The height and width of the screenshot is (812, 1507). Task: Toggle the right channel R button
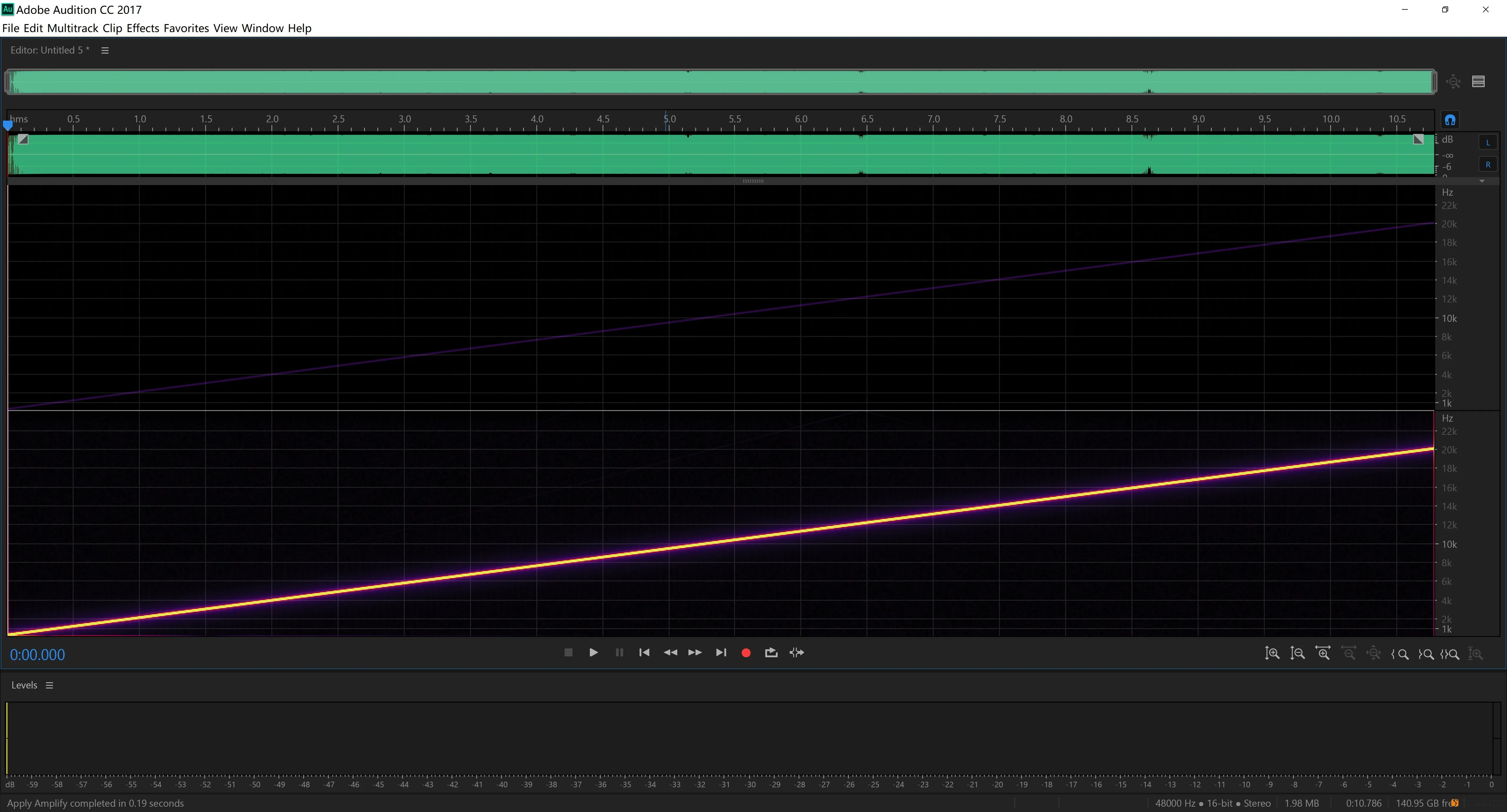click(x=1488, y=165)
